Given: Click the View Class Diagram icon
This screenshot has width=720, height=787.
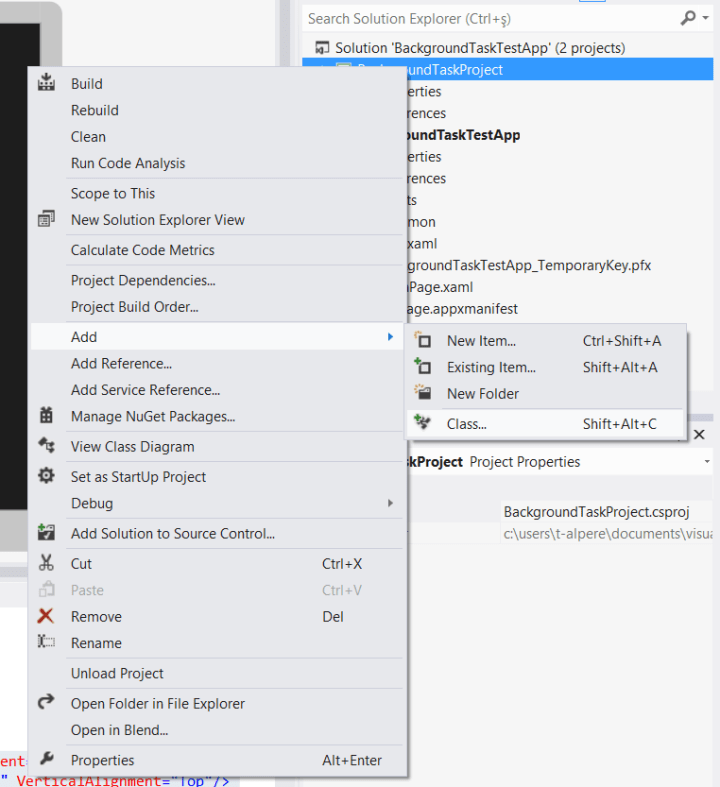Looking at the screenshot, I should tap(46, 446).
